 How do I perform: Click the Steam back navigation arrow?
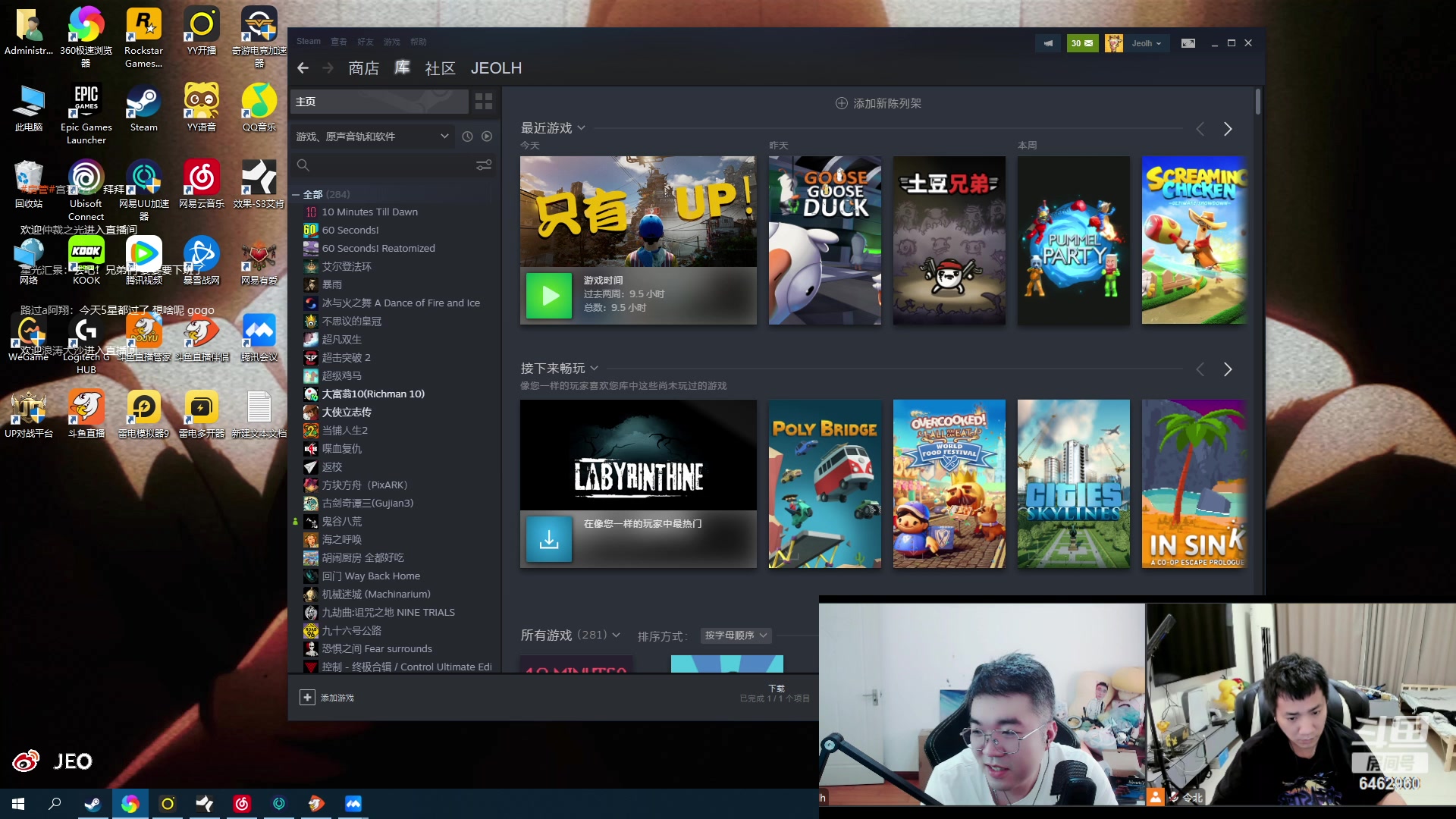[x=303, y=68]
